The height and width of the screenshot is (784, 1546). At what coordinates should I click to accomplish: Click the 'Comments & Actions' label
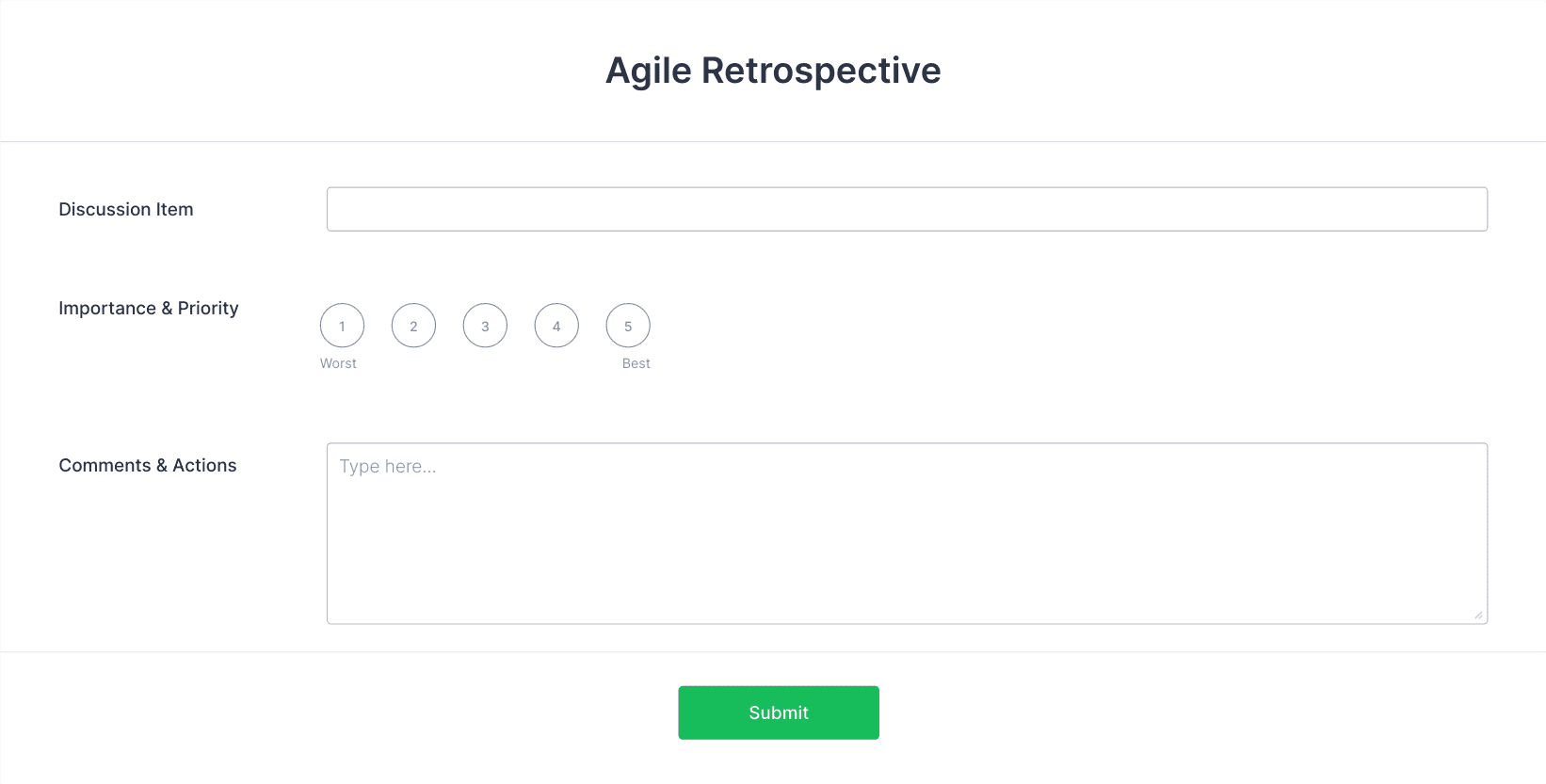pyautogui.click(x=148, y=465)
